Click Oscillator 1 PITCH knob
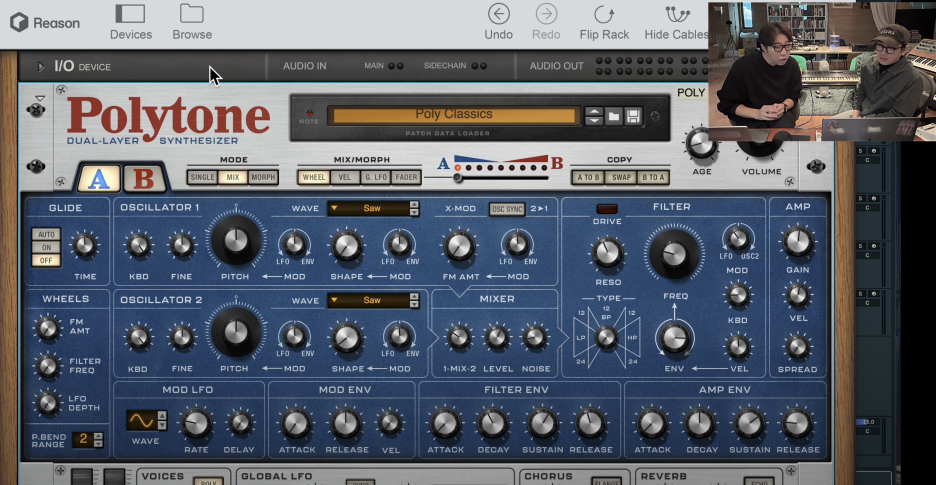This screenshot has height=485, width=936. 236,240
